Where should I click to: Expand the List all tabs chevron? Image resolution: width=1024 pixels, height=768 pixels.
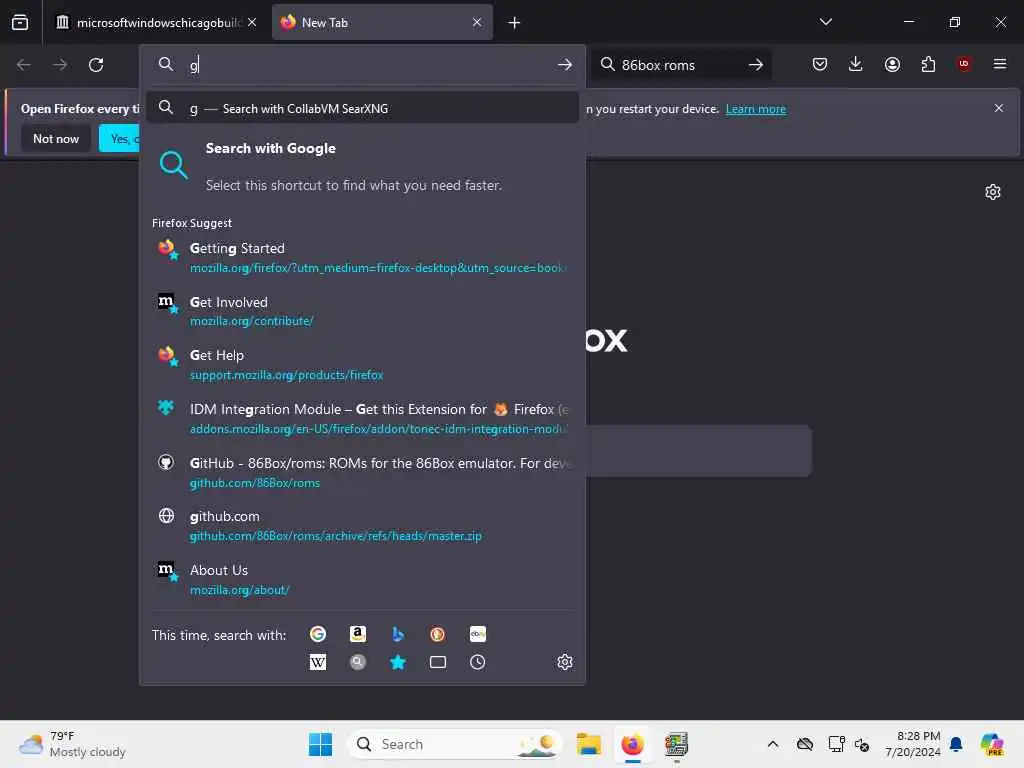tap(825, 22)
